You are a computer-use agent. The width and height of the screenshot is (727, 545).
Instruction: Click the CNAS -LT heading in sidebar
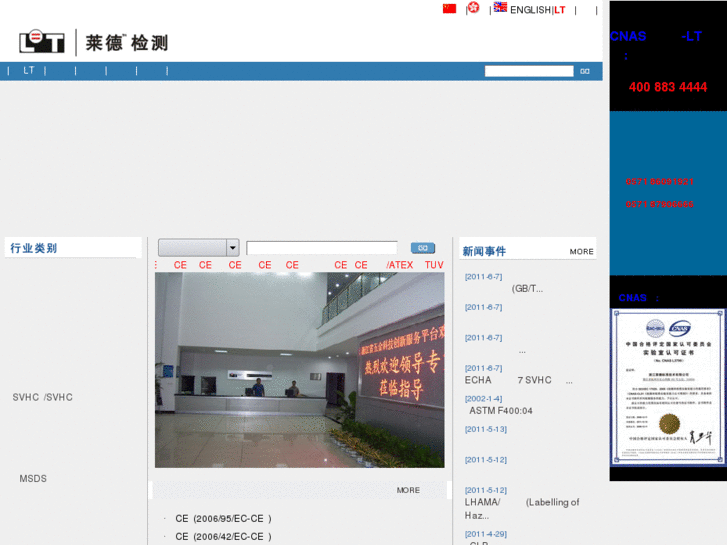click(x=656, y=36)
